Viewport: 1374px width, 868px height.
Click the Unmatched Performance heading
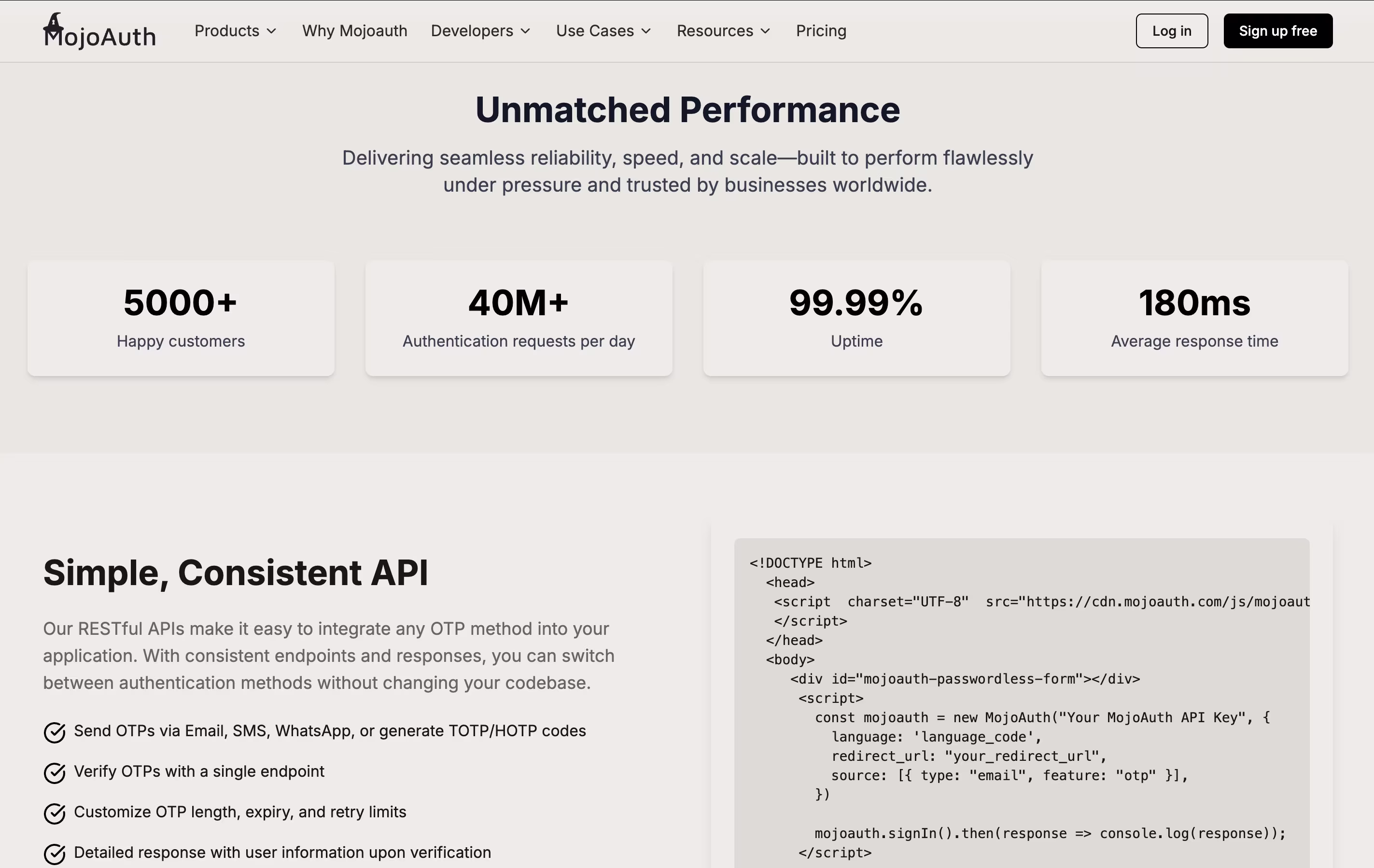pos(687,110)
